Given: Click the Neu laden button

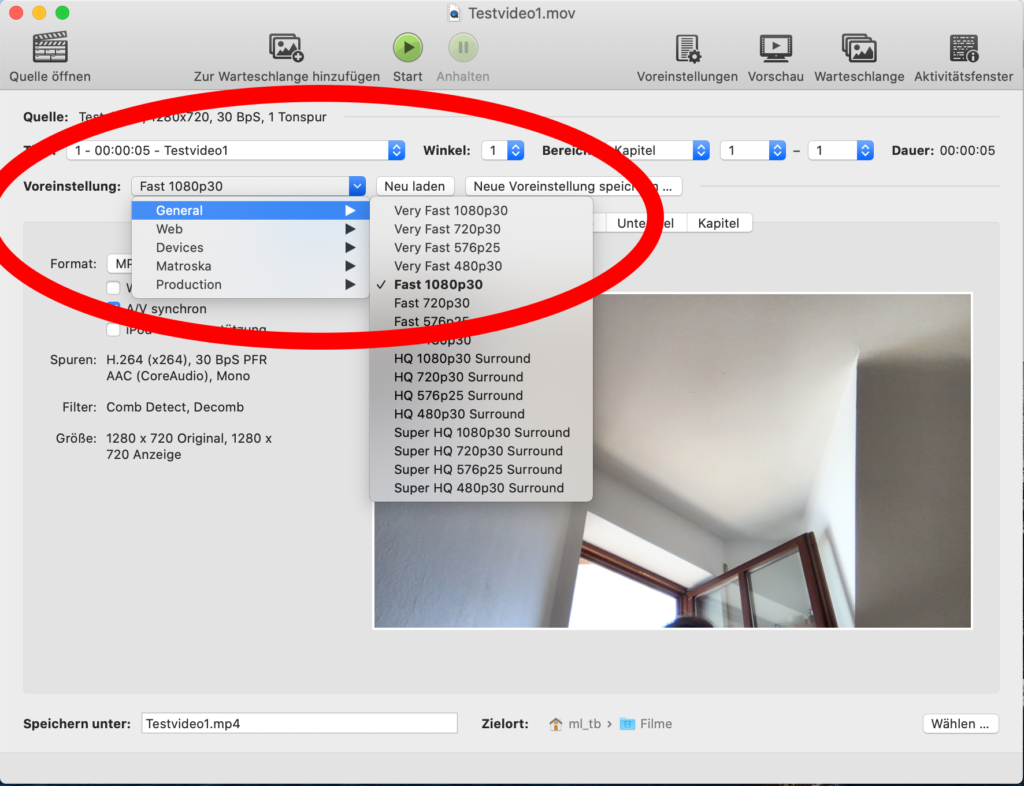Looking at the screenshot, I should point(415,186).
